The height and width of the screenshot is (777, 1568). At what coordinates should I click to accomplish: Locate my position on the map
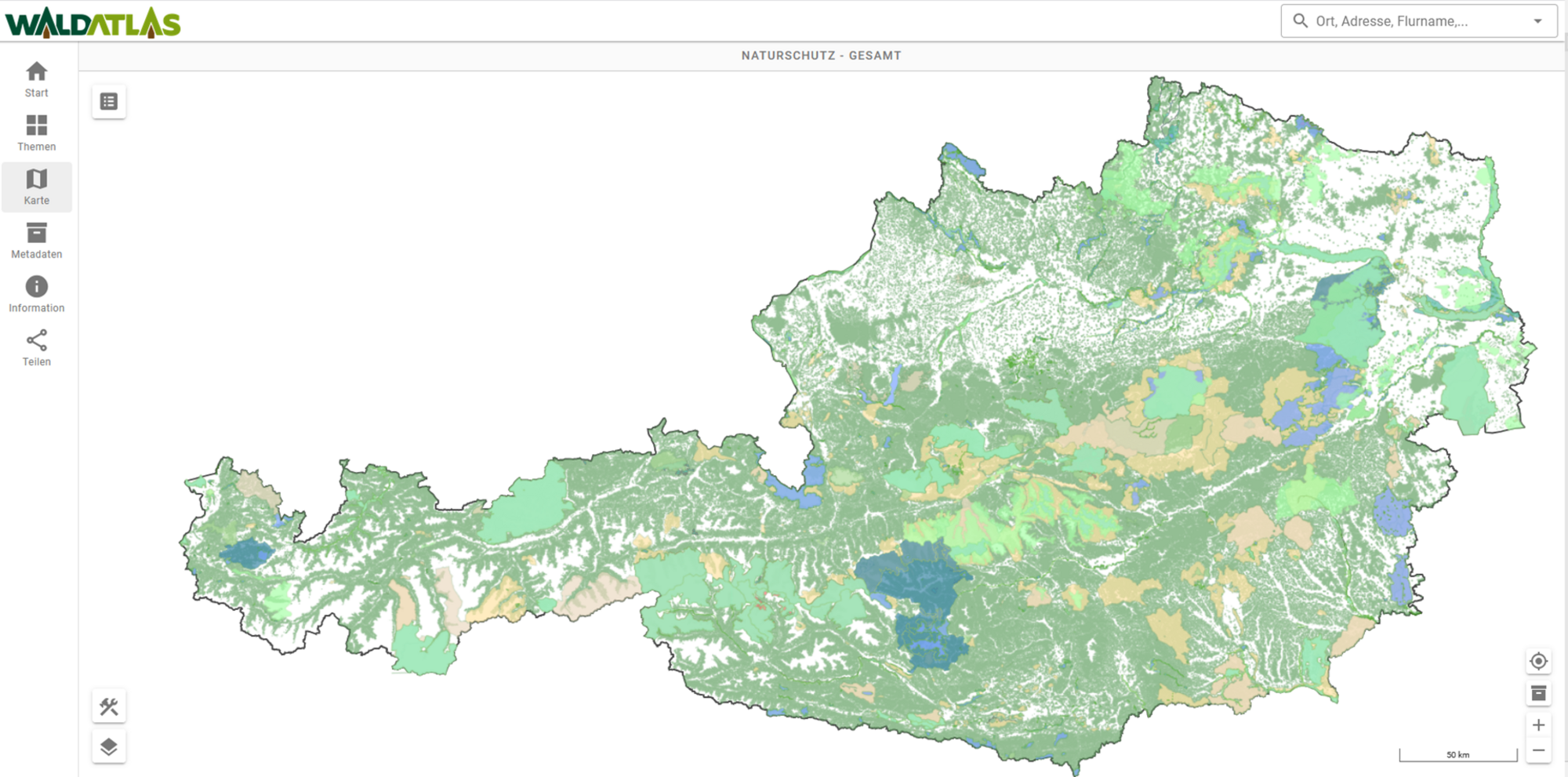coord(1538,661)
